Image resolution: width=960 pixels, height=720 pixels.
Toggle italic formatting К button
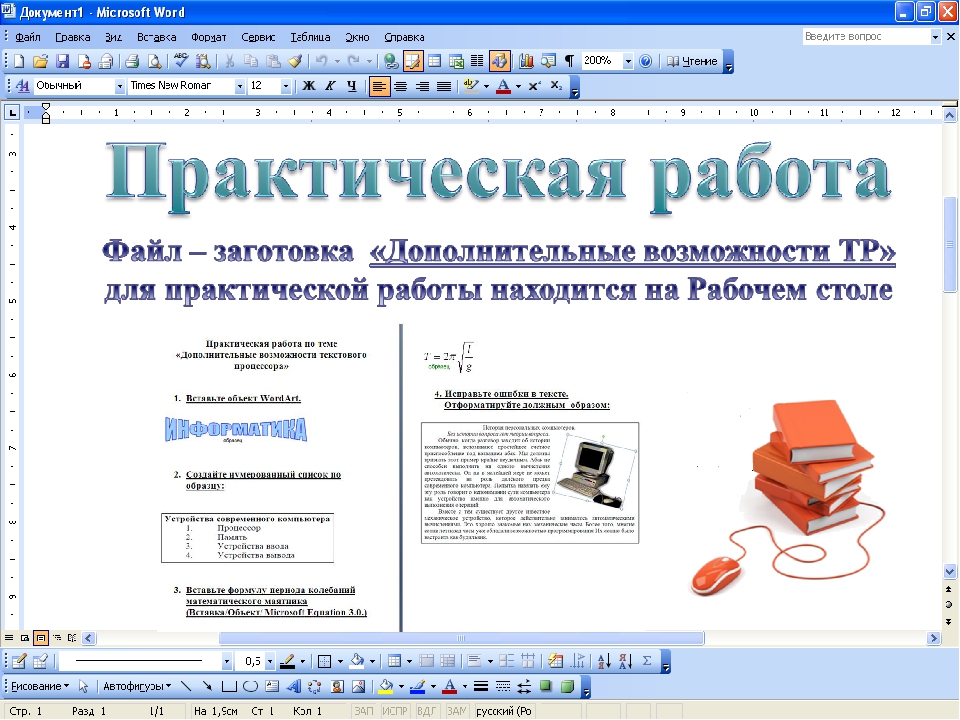[331, 86]
